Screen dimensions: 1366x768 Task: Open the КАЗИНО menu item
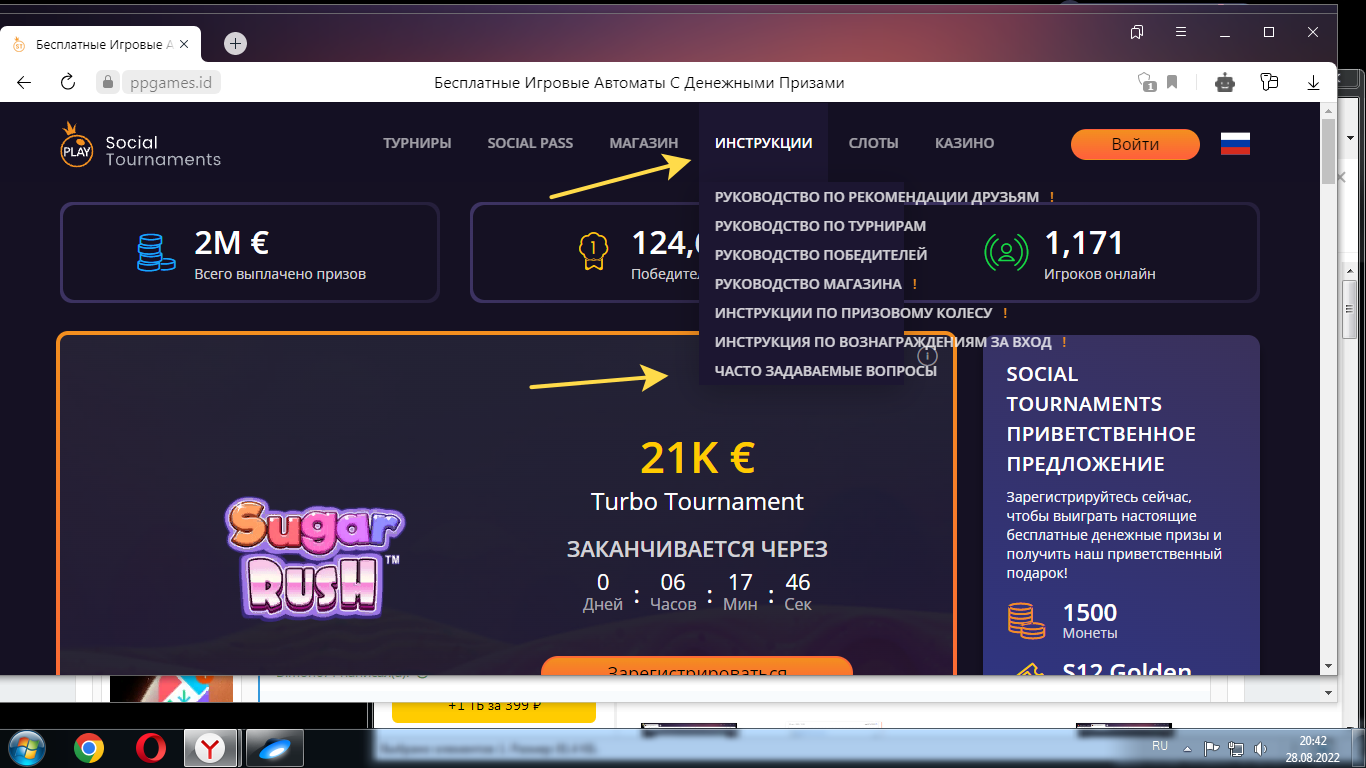[965, 143]
